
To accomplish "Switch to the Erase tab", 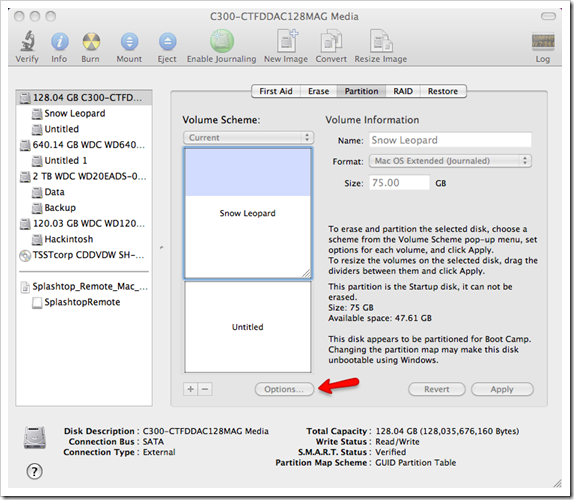I will [318, 91].
